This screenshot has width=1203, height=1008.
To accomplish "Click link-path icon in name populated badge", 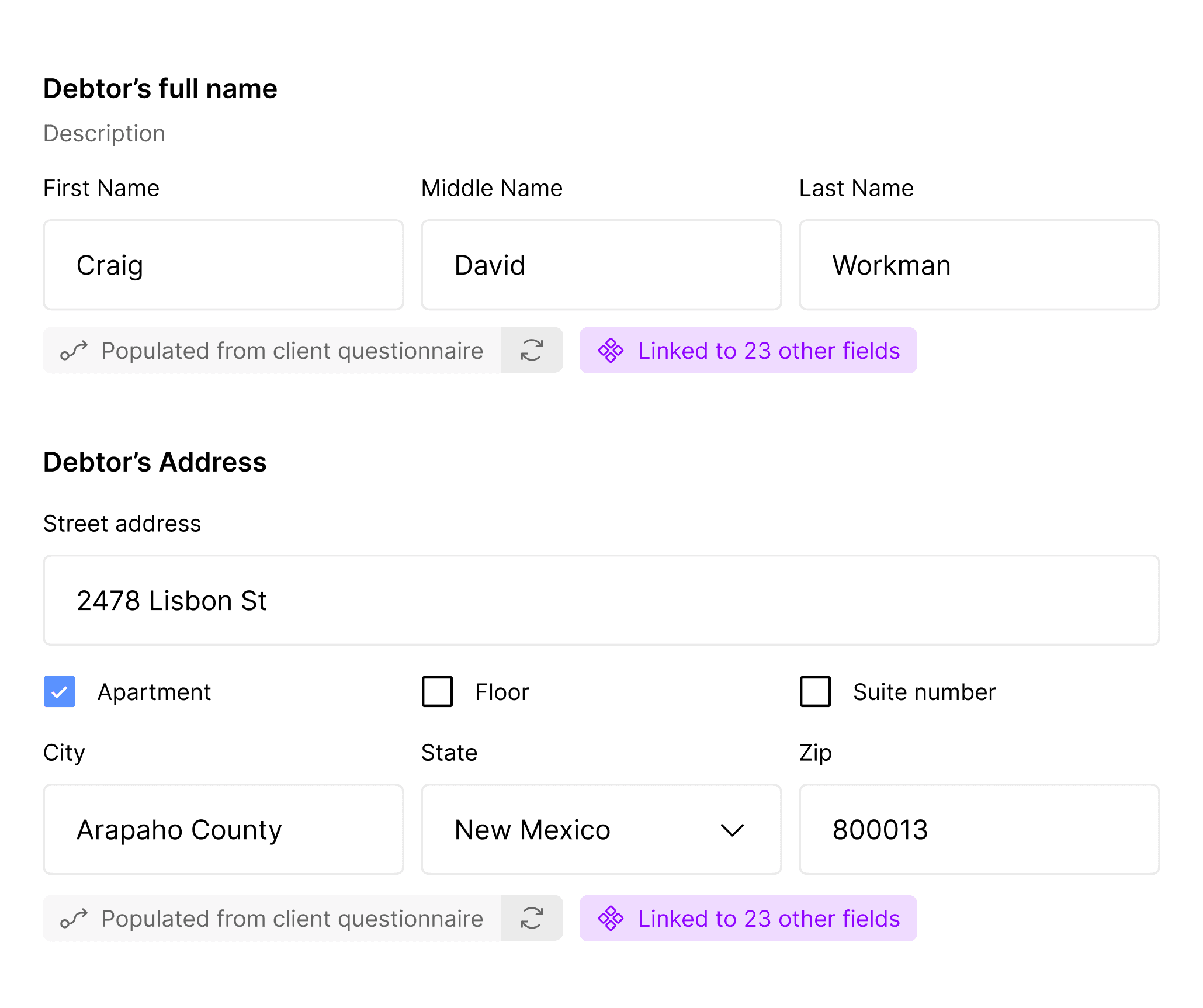I will [74, 351].
